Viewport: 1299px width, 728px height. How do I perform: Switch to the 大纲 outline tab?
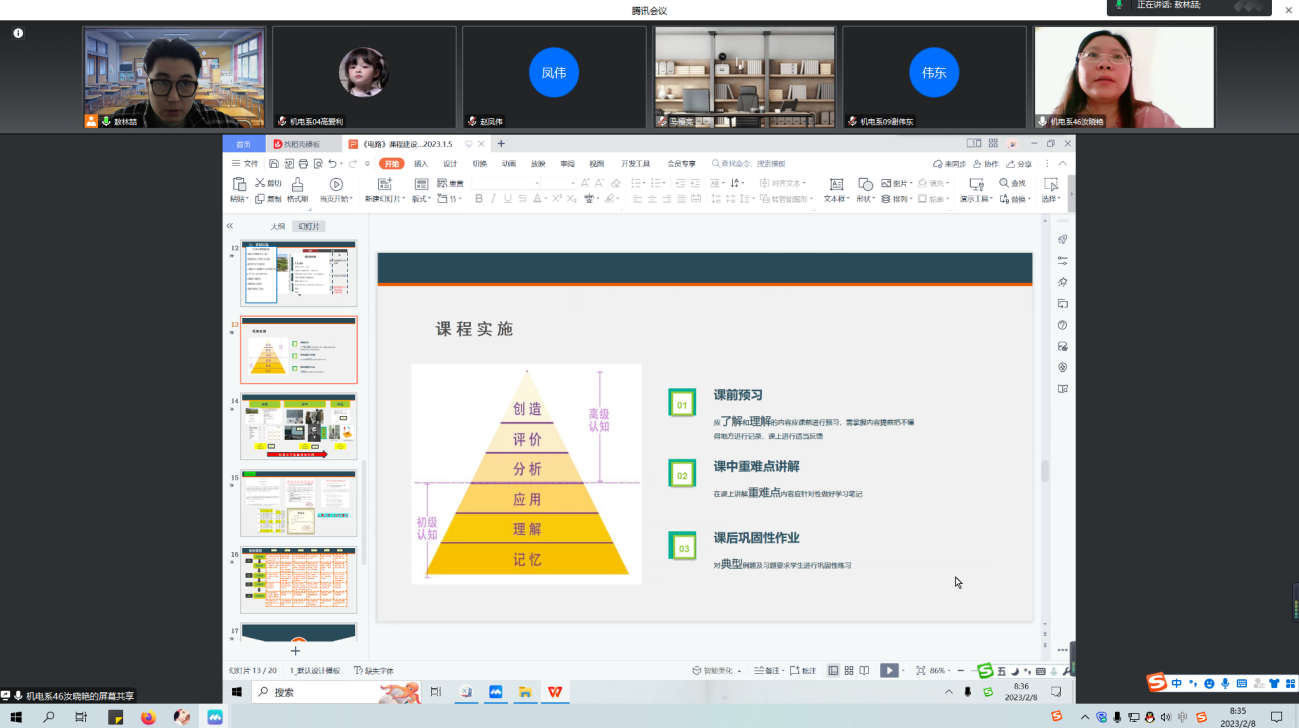click(x=277, y=227)
